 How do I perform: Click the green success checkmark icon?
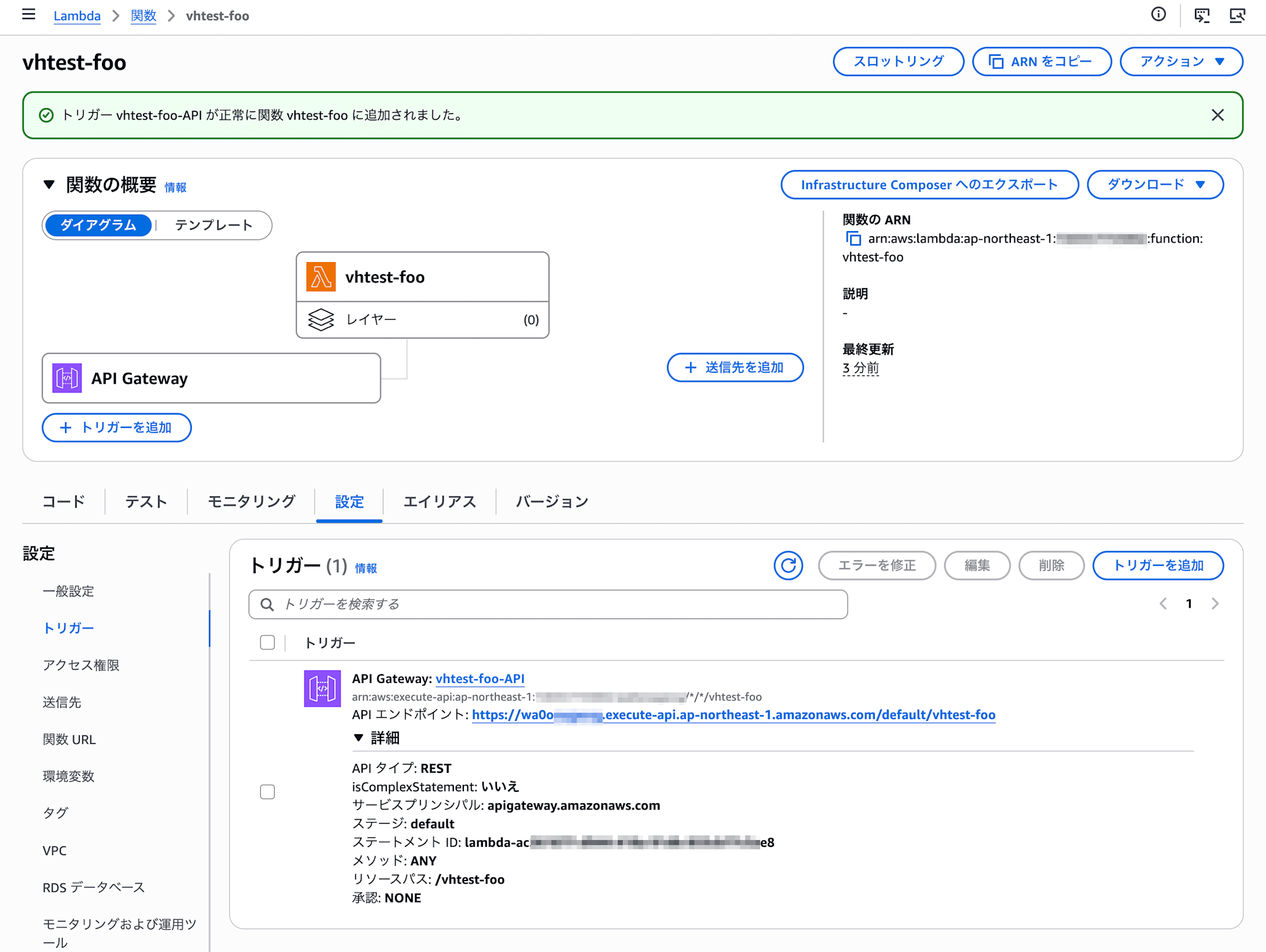[x=46, y=115]
